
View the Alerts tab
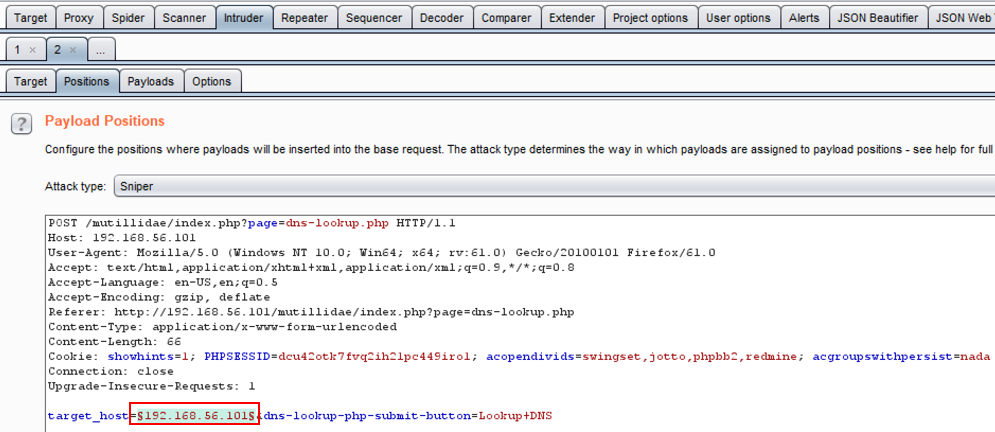pyautogui.click(x=804, y=18)
